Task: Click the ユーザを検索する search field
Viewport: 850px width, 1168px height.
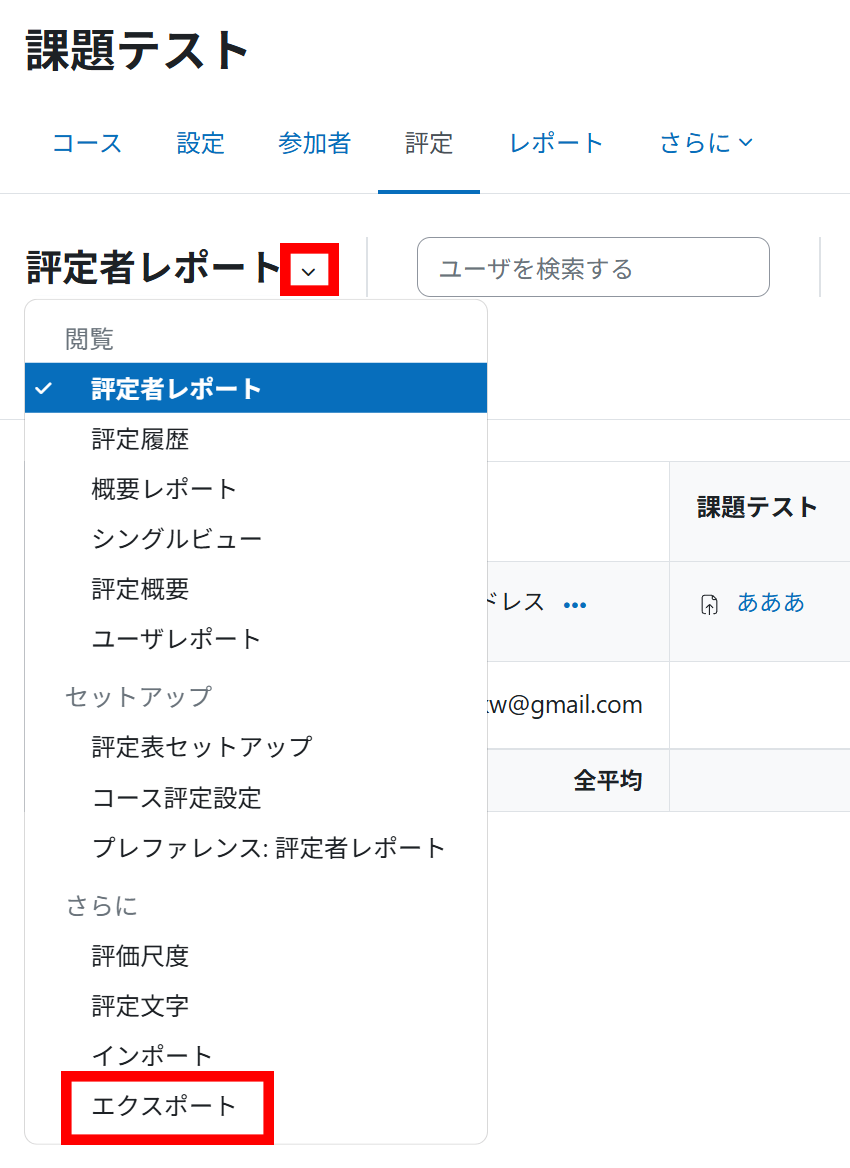Action: pyautogui.click(x=592, y=268)
